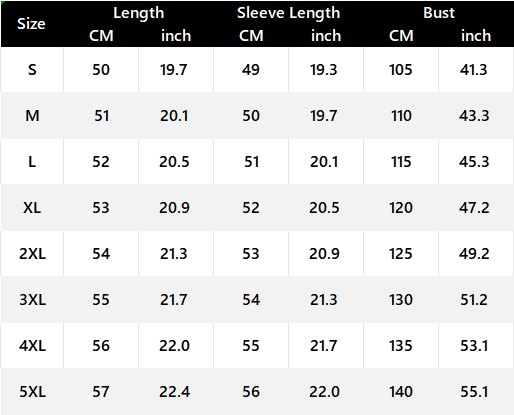
Task: Select the 3XL size row label
Action: click(x=32, y=300)
